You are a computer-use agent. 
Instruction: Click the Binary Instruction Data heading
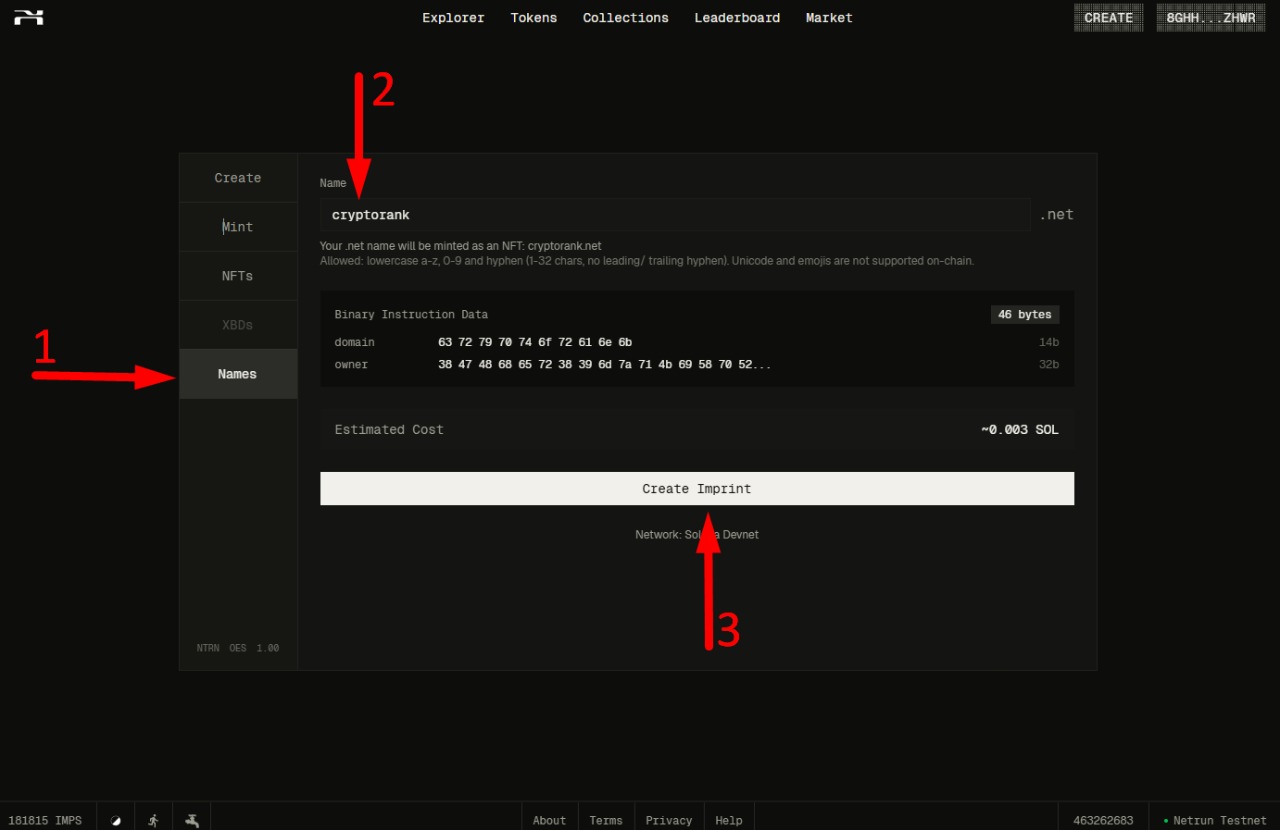[411, 314]
